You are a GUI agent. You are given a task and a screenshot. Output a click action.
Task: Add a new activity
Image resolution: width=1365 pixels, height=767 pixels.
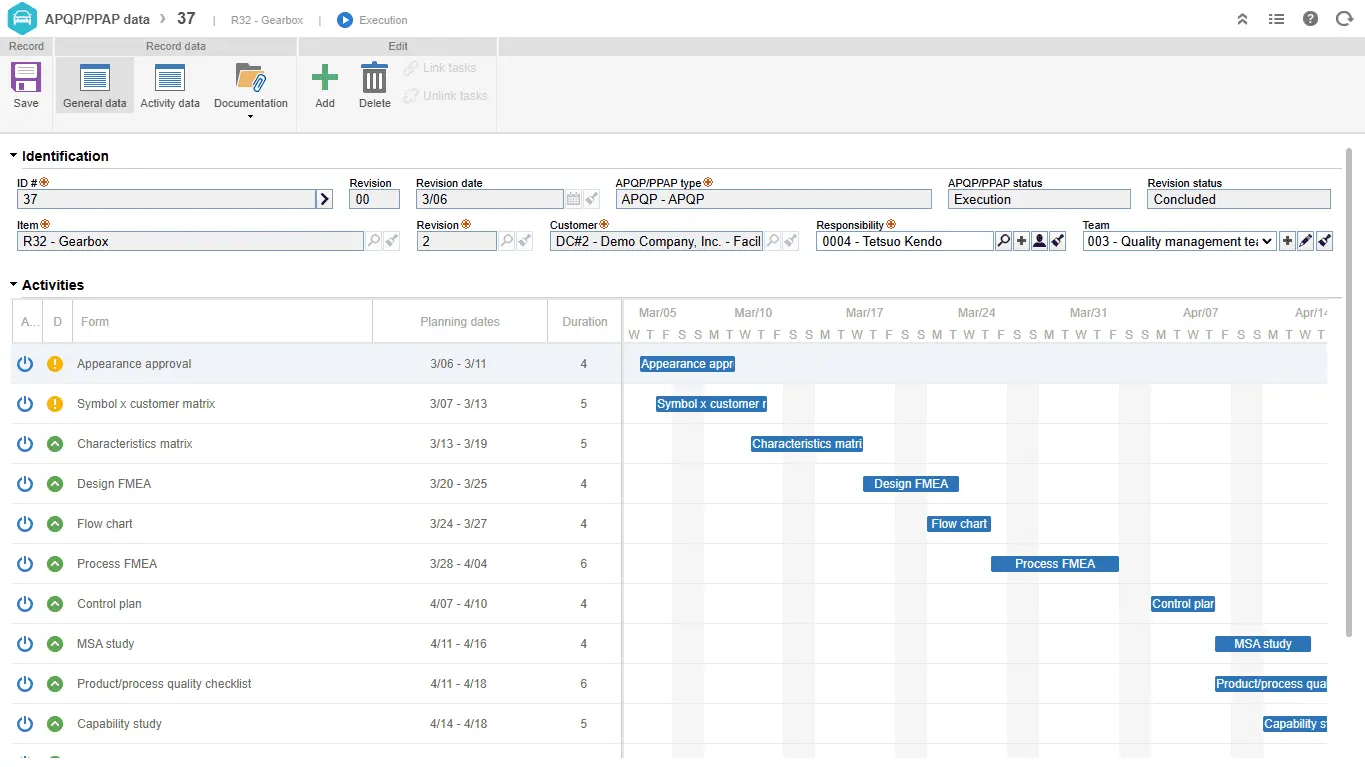[325, 85]
